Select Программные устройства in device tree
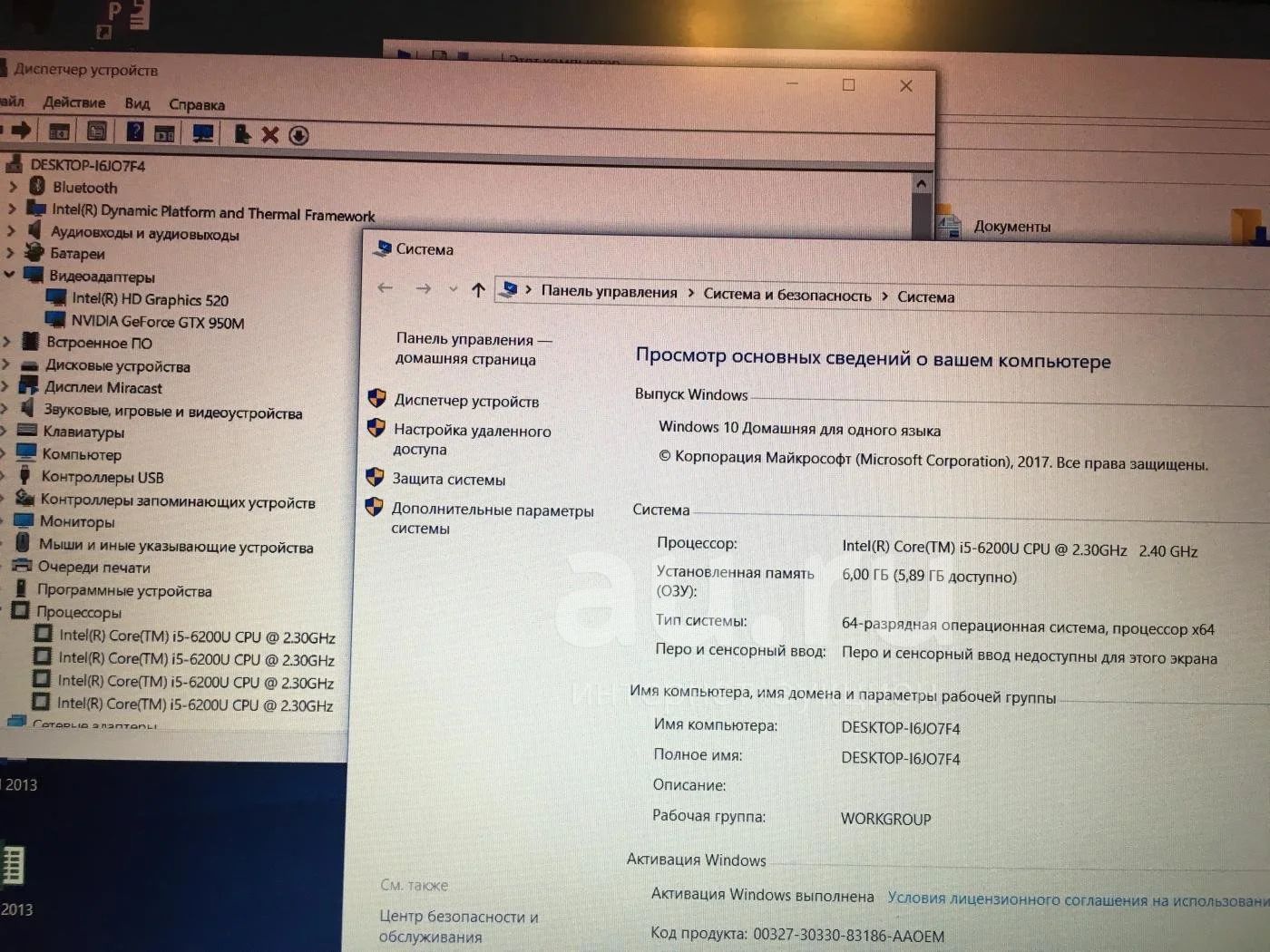Image resolution: width=1270 pixels, height=952 pixels. [x=124, y=590]
